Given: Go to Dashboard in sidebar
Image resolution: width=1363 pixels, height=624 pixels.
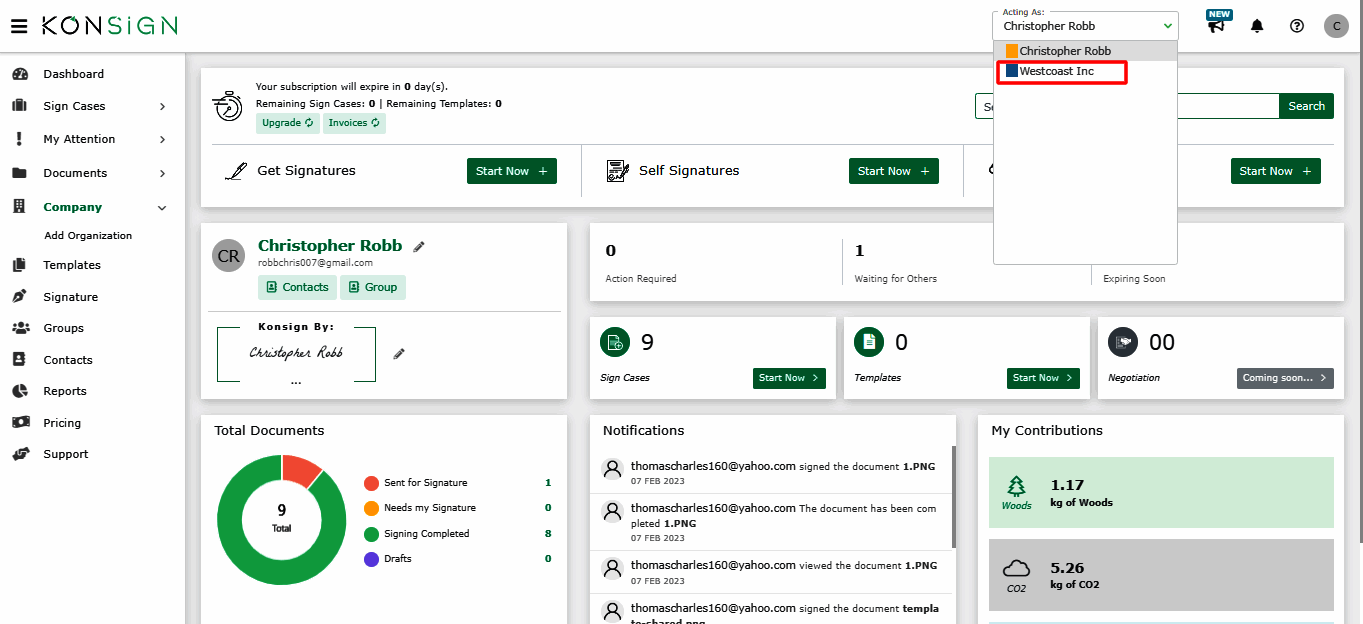Looking at the screenshot, I should (73, 74).
